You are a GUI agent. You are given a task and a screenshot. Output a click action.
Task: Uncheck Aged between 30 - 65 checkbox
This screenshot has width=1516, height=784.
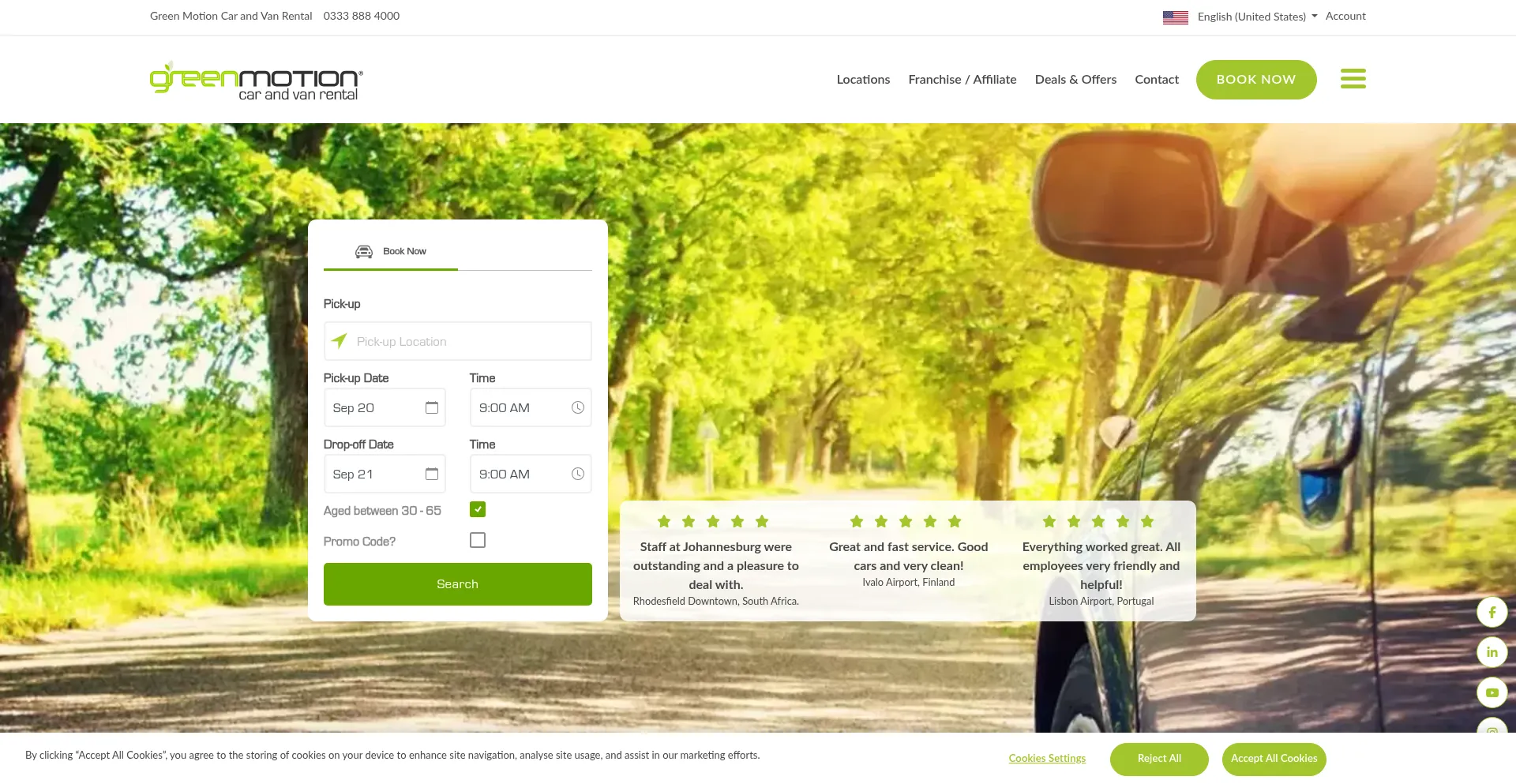pos(478,509)
